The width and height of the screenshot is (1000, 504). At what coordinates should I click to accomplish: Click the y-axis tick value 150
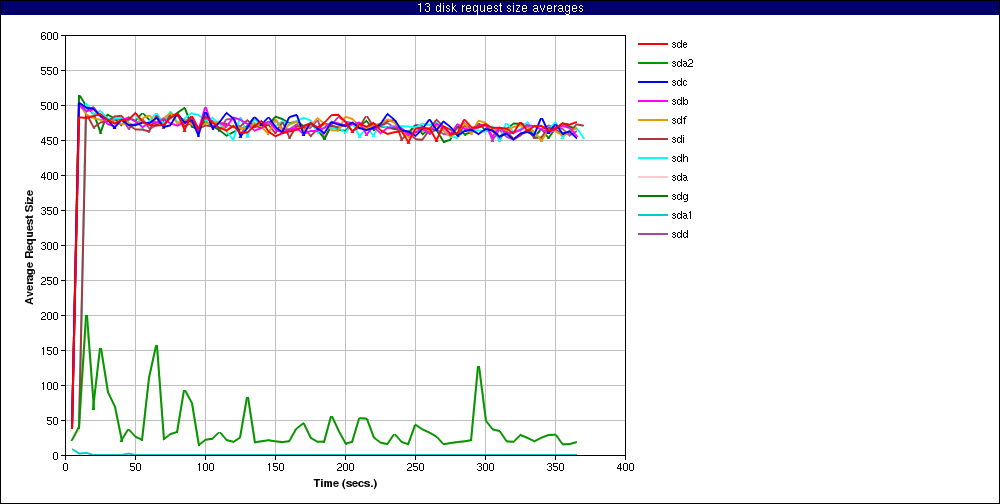pos(50,351)
